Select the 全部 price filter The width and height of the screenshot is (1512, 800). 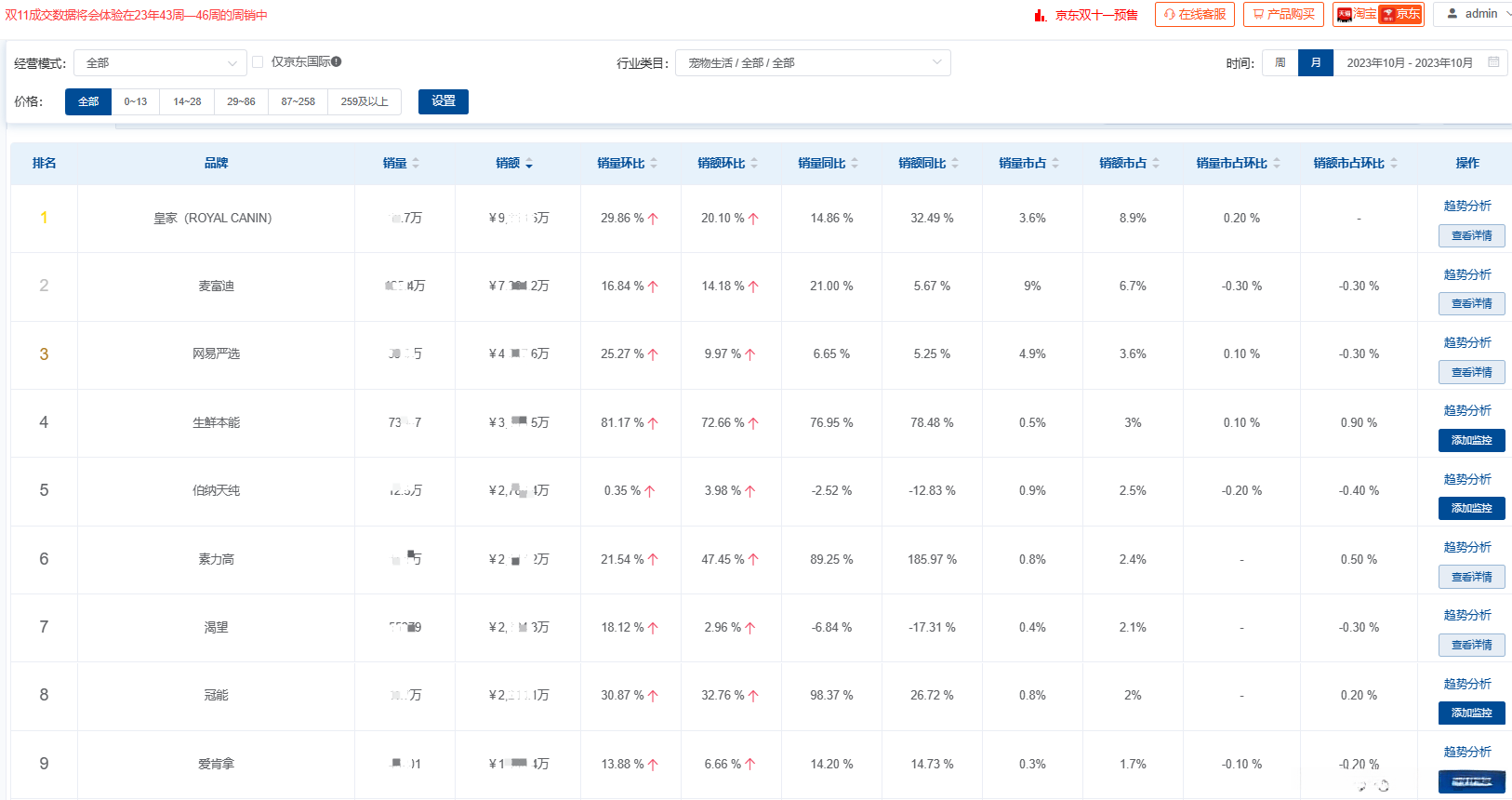tap(88, 101)
